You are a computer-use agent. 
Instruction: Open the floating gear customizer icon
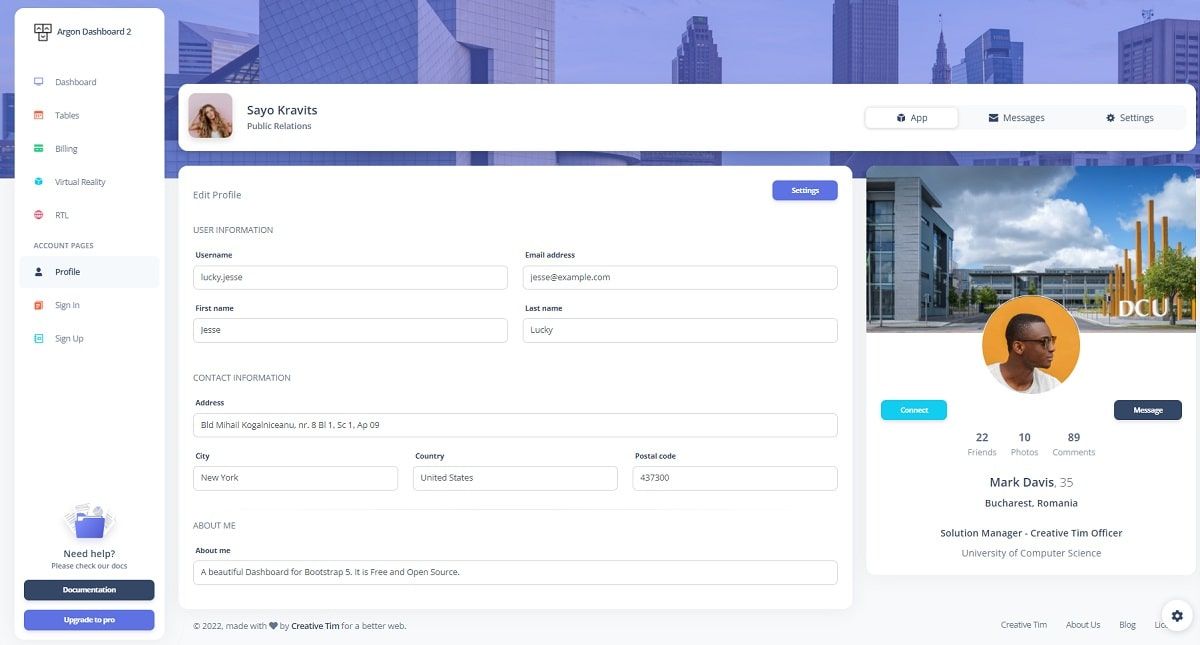pyautogui.click(x=1176, y=615)
